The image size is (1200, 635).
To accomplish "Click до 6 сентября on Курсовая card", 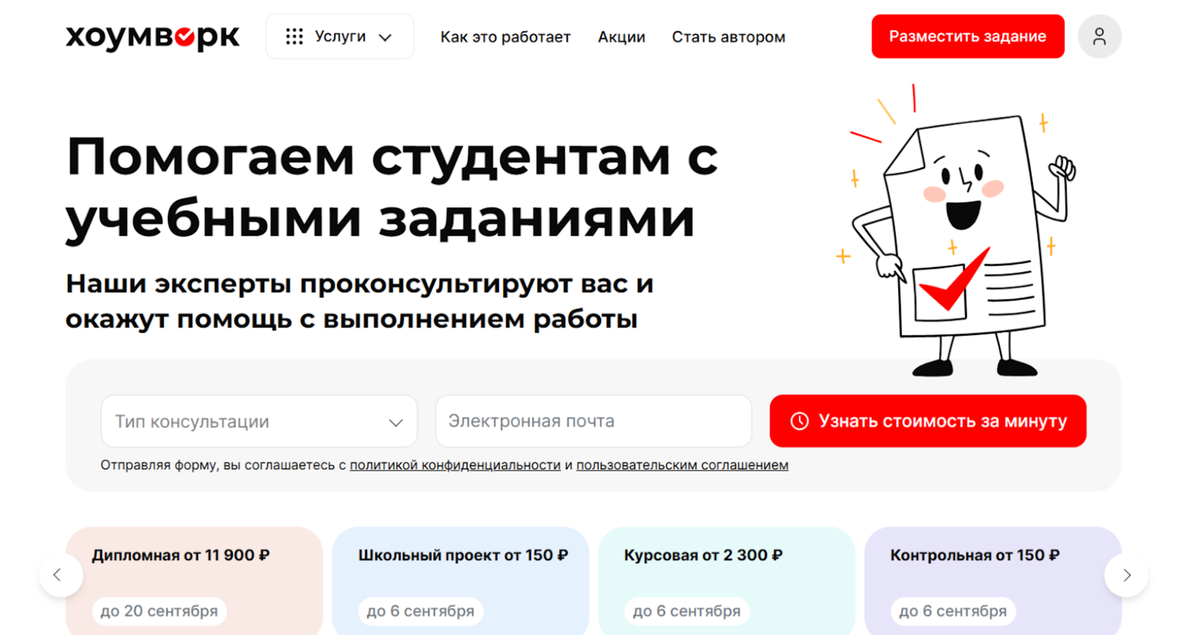I will coord(687,611).
